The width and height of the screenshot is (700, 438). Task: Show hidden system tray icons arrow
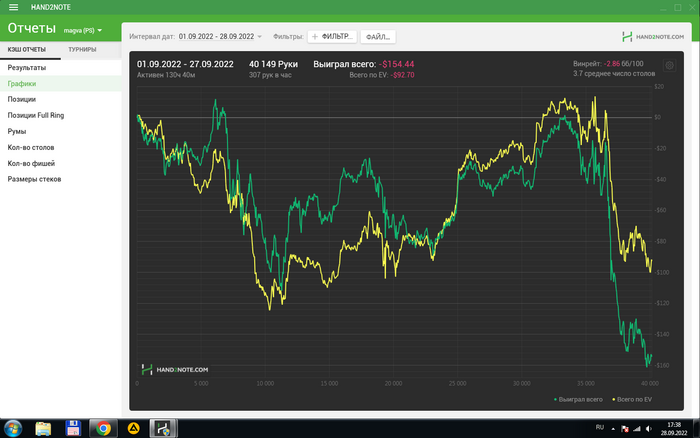click(613, 429)
